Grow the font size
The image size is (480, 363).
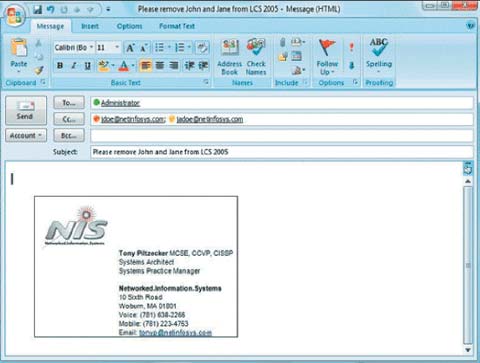coord(130,48)
